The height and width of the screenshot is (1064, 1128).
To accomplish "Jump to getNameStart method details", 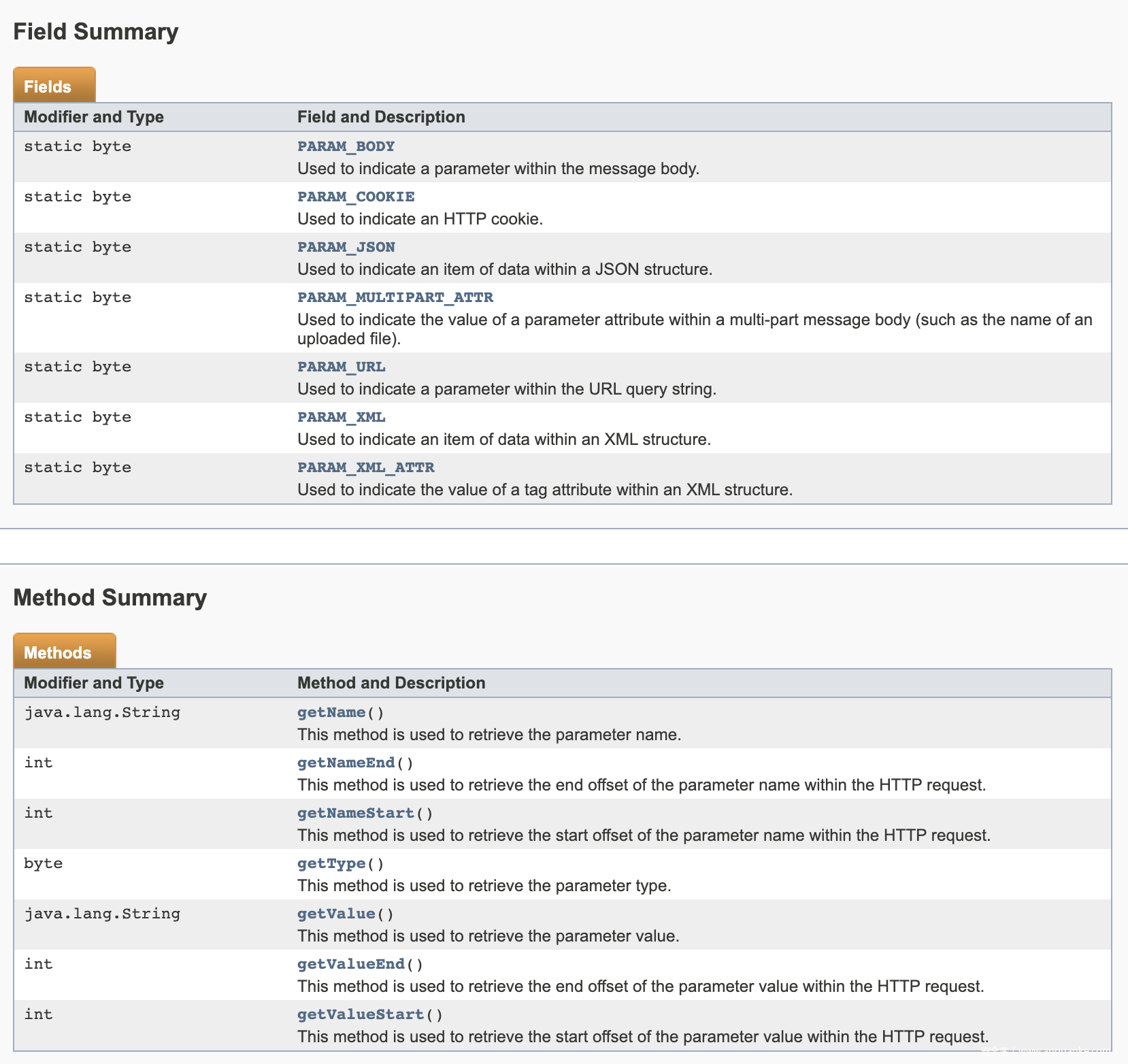I will (355, 813).
